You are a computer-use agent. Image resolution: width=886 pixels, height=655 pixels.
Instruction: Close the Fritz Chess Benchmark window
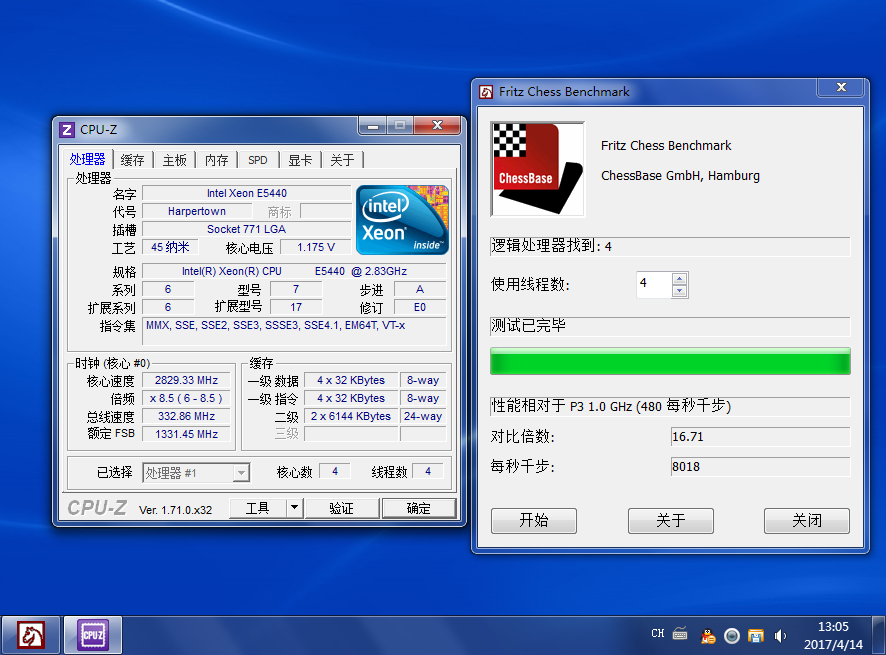[x=841, y=87]
